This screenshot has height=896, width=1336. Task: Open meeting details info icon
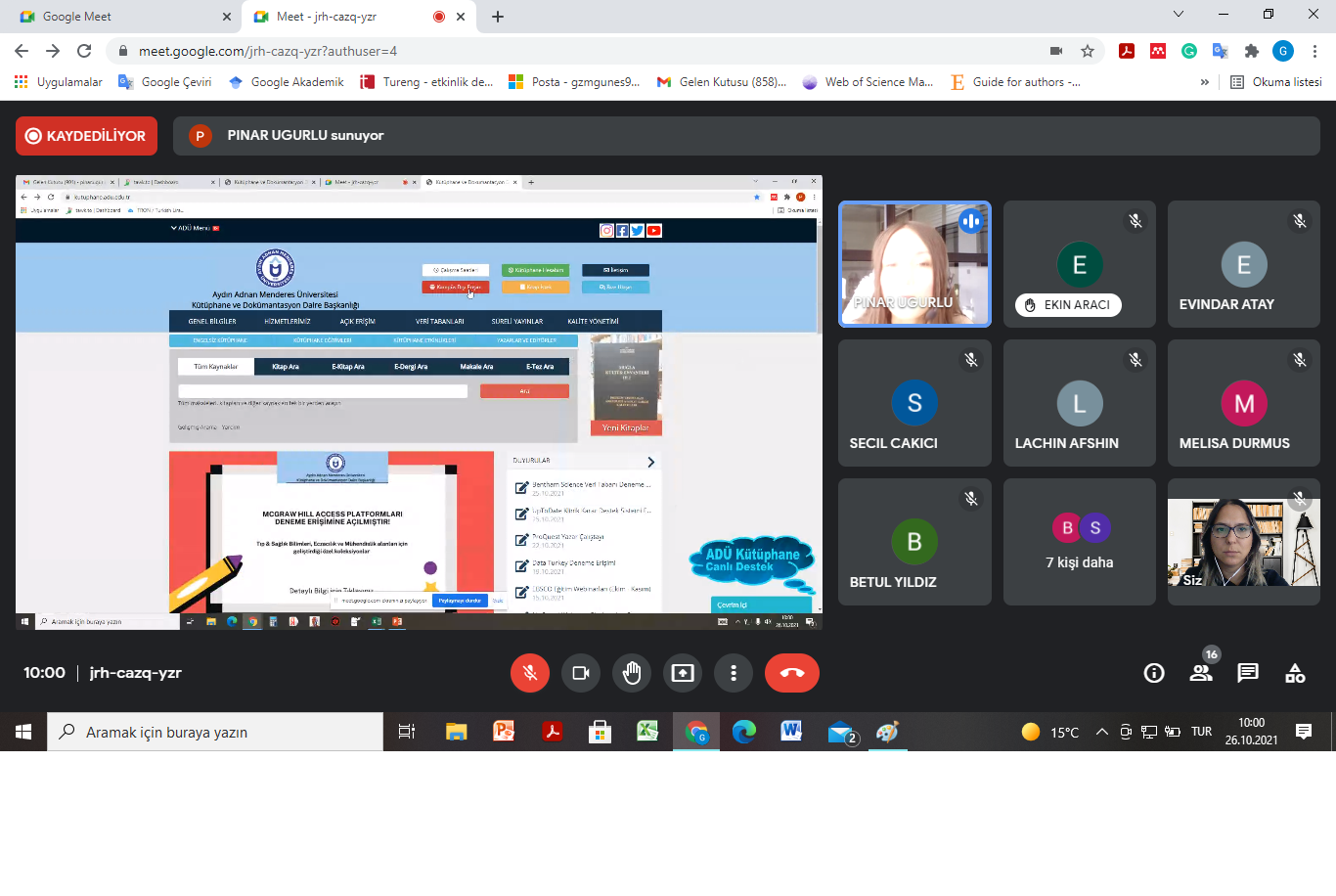tap(1154, 673)
